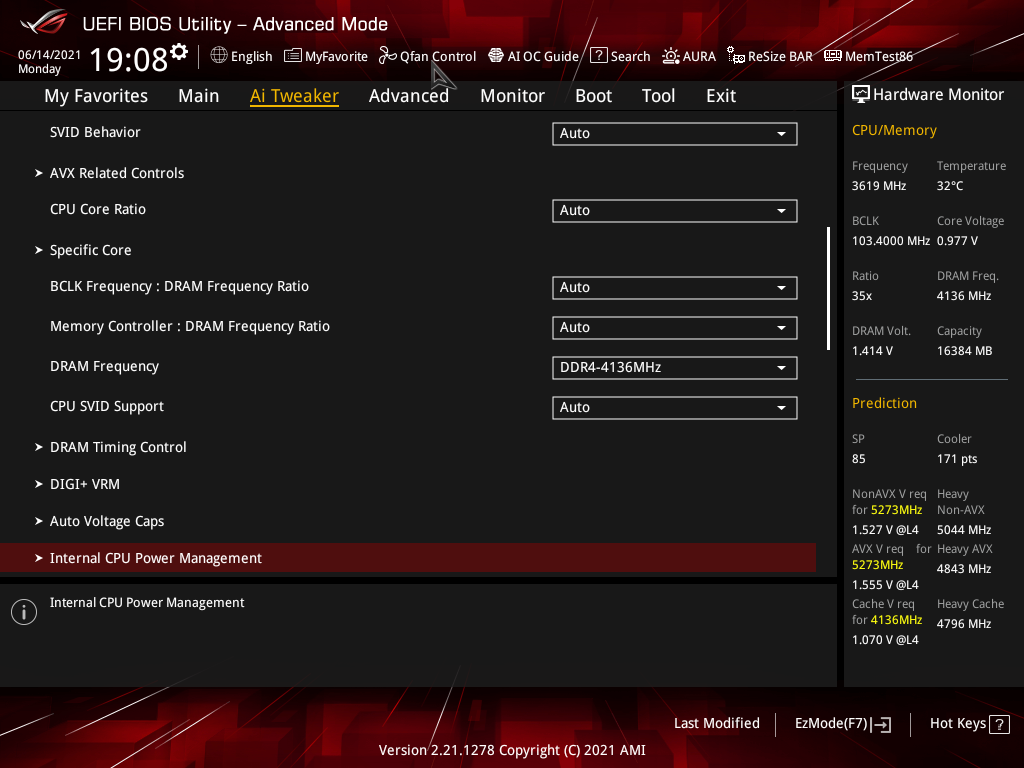The height and width of the screenshot is (768, 1024).
Task: Click the CPU/Memory section heading
Action: [x=894, y=131]
